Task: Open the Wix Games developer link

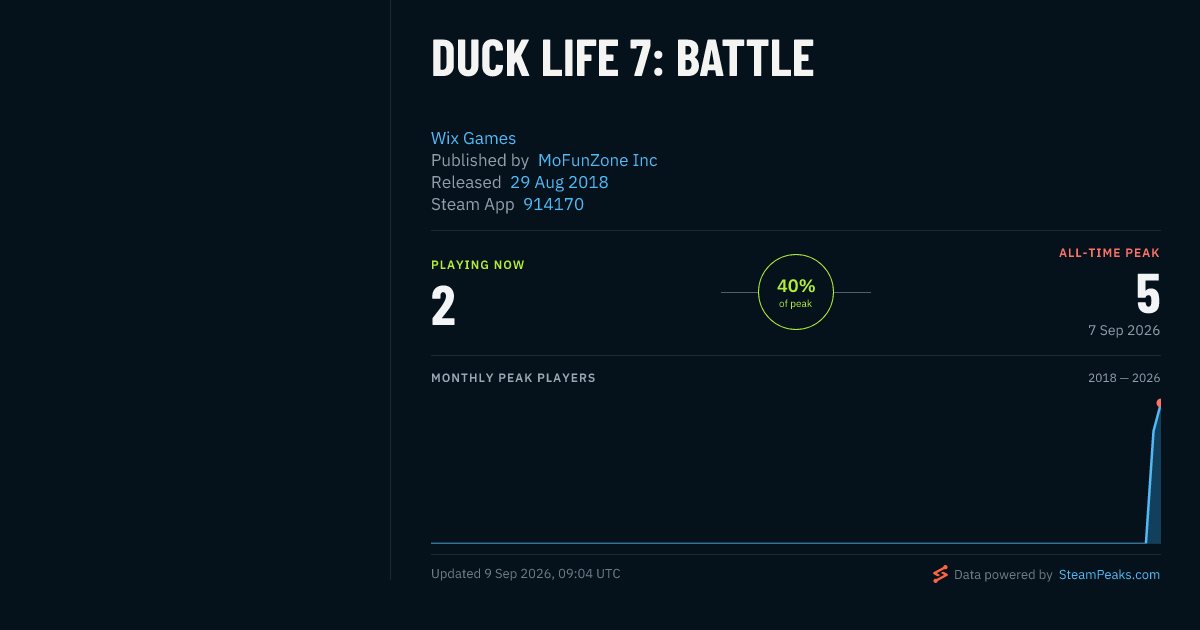Action: coord(473,138)
